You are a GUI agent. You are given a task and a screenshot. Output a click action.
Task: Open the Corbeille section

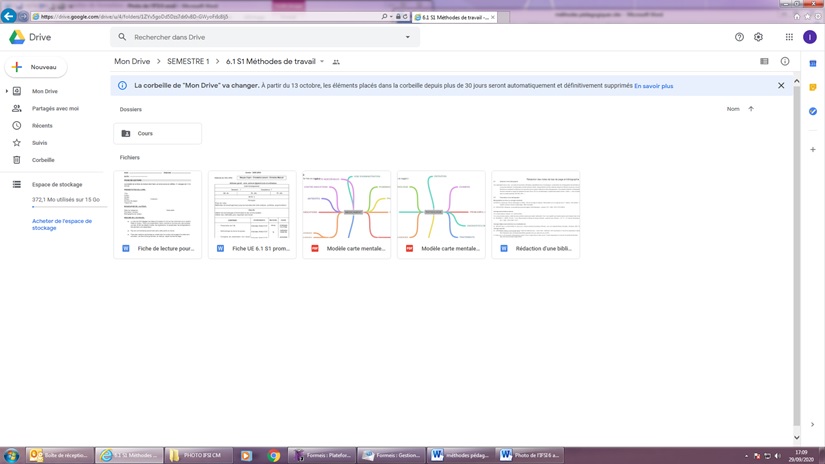43,160
